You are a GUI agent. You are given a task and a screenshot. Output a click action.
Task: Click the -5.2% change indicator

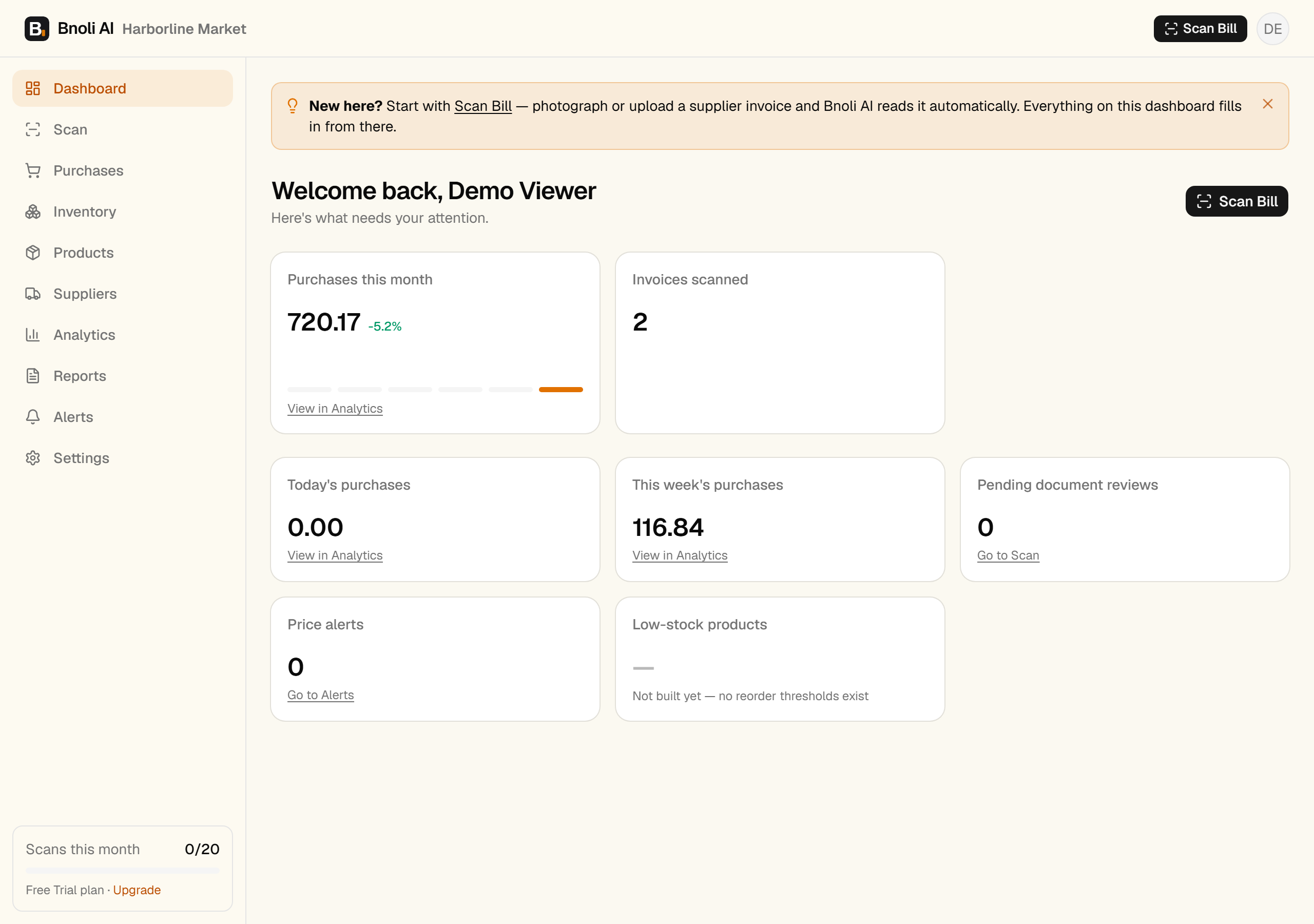coord(385,326)
